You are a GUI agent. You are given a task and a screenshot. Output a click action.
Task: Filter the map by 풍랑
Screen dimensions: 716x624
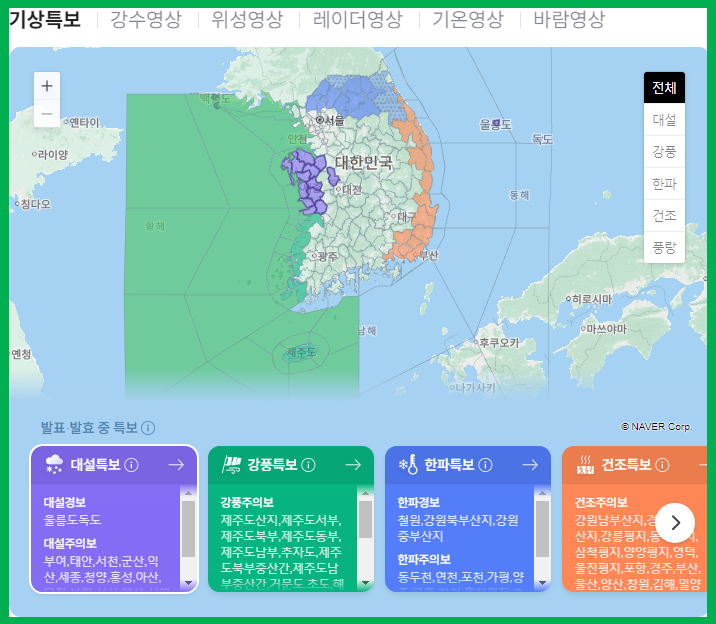tap(664, 247)
